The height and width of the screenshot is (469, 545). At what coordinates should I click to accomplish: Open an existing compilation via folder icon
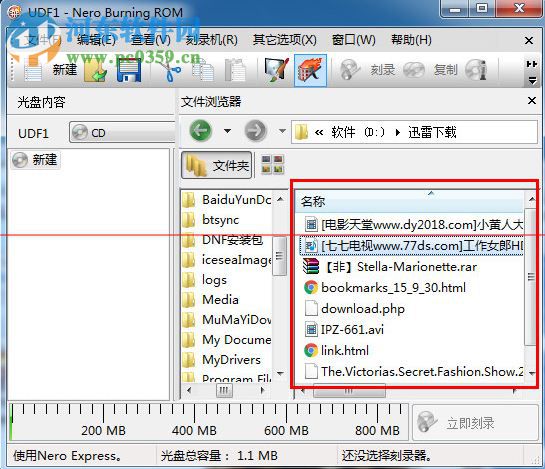coord(96,71)
